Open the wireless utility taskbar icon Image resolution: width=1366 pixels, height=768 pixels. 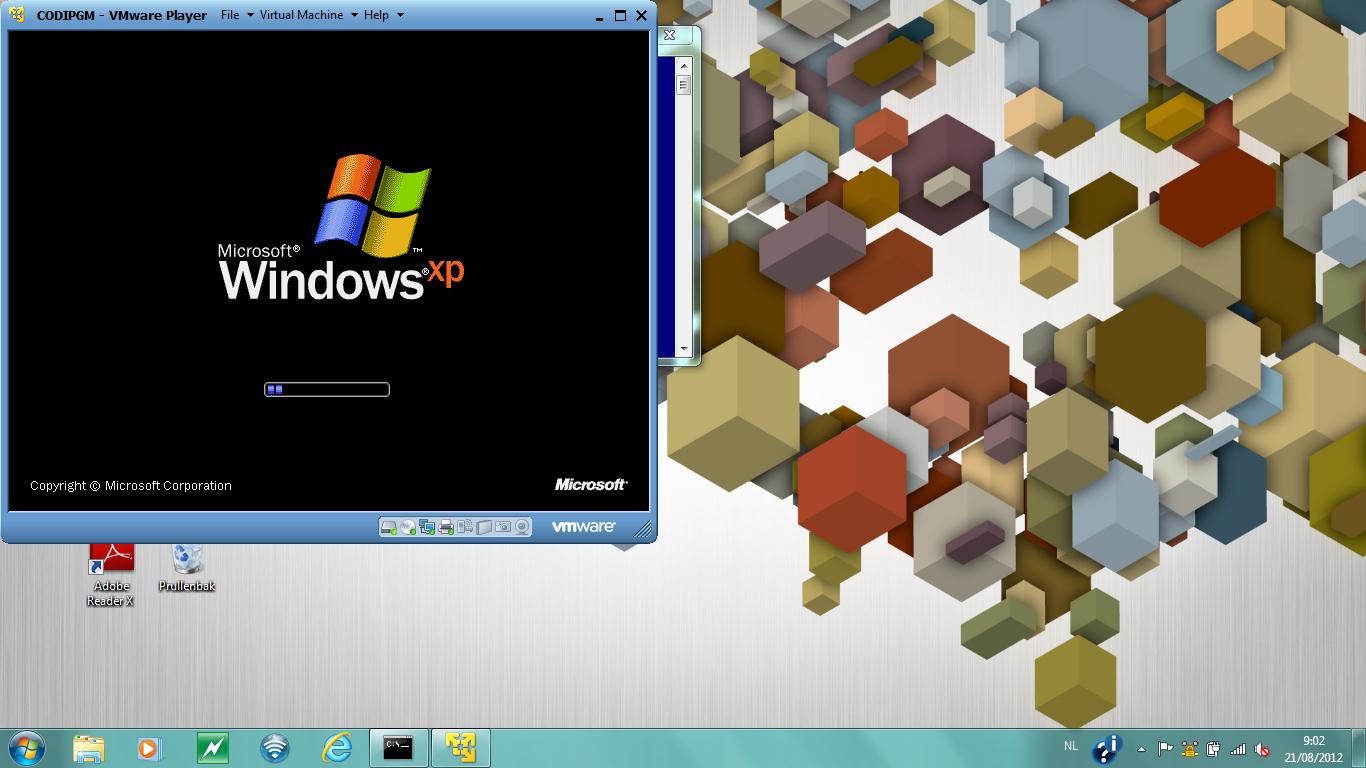pos(274,748)
